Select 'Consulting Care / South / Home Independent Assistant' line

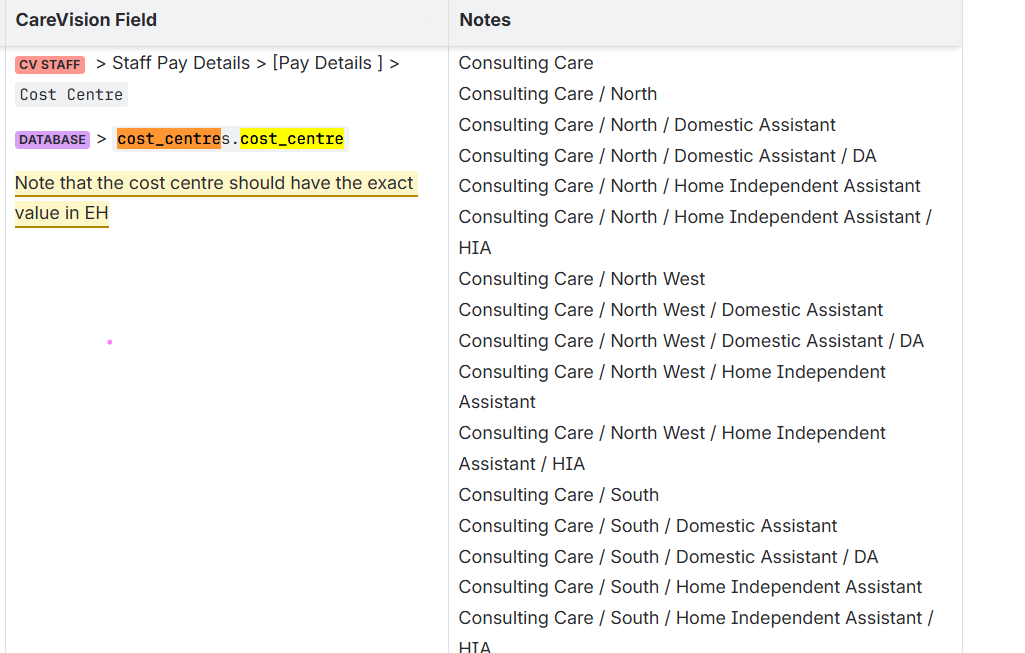click(x=690, y=587)
